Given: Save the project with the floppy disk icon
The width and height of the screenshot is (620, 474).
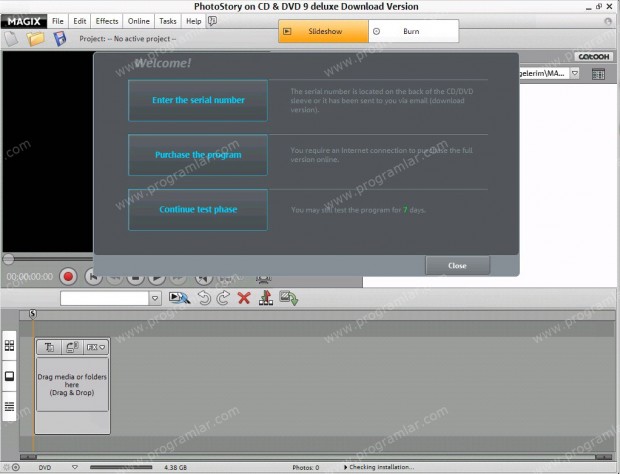Looking at the screenshot, I should pyautogui.click(x=60, y=39).
